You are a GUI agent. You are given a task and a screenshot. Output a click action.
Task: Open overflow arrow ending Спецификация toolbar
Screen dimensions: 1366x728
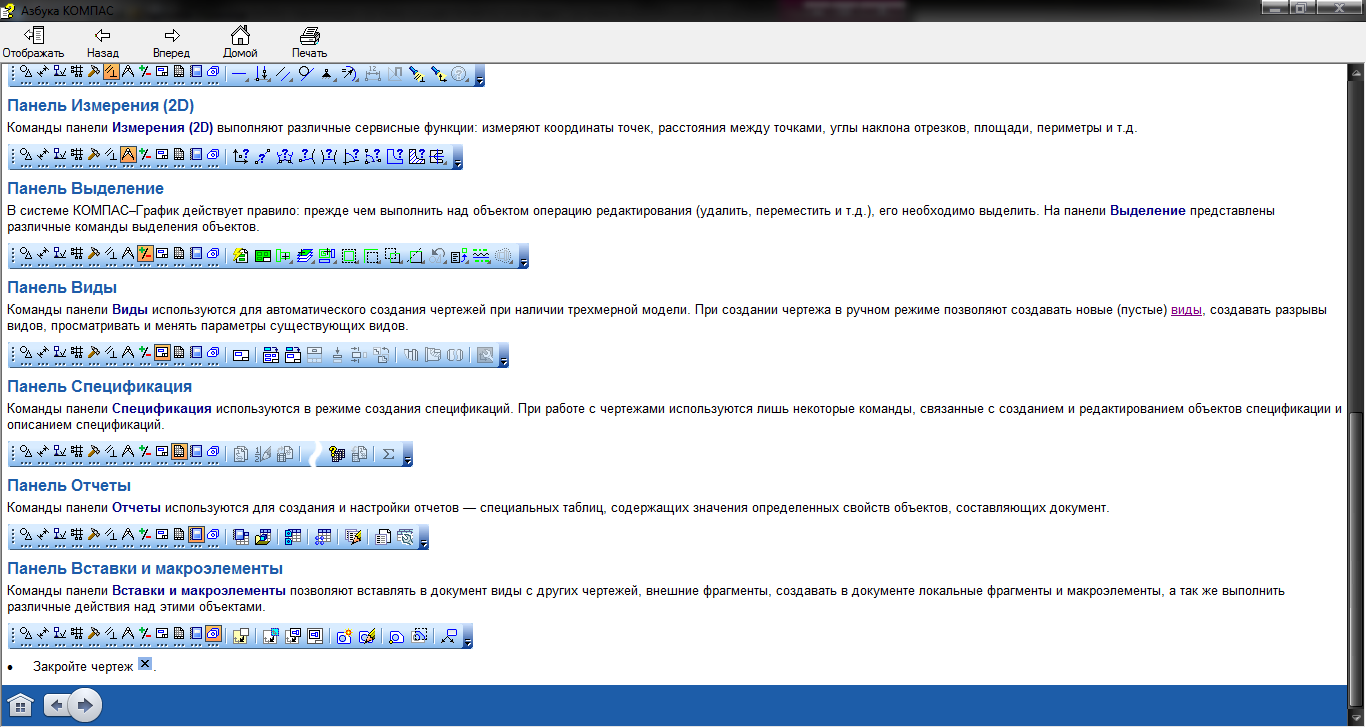pyautogui.click(x=407, y=455)
